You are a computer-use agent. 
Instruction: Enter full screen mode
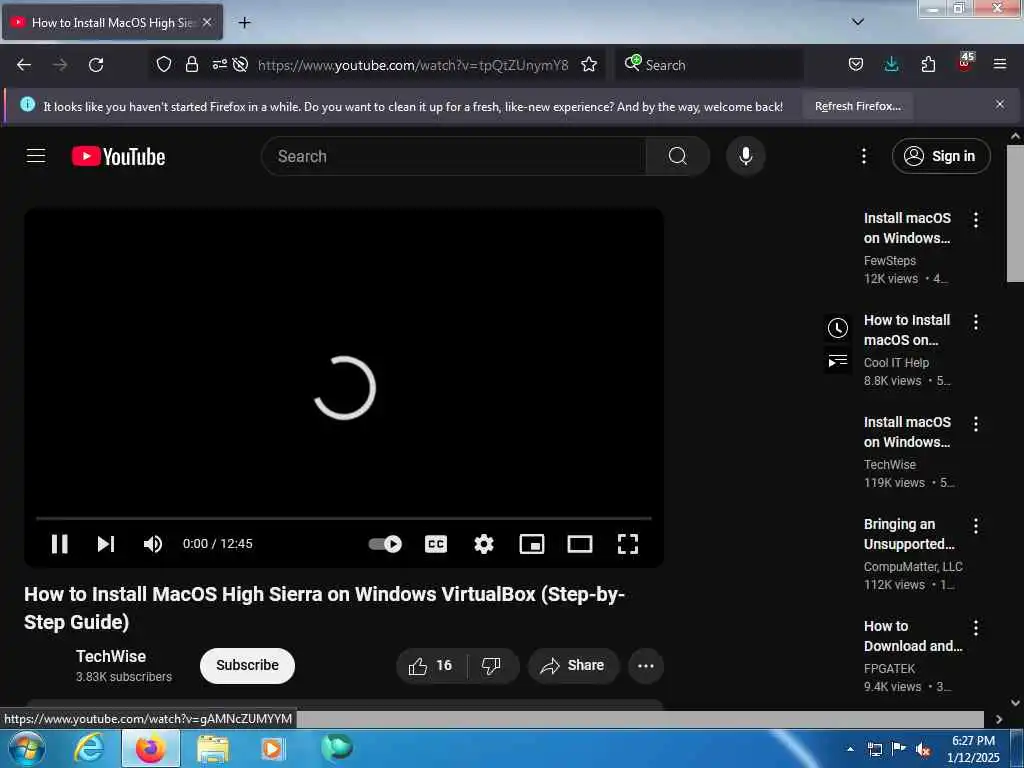(x=628, y=543)
